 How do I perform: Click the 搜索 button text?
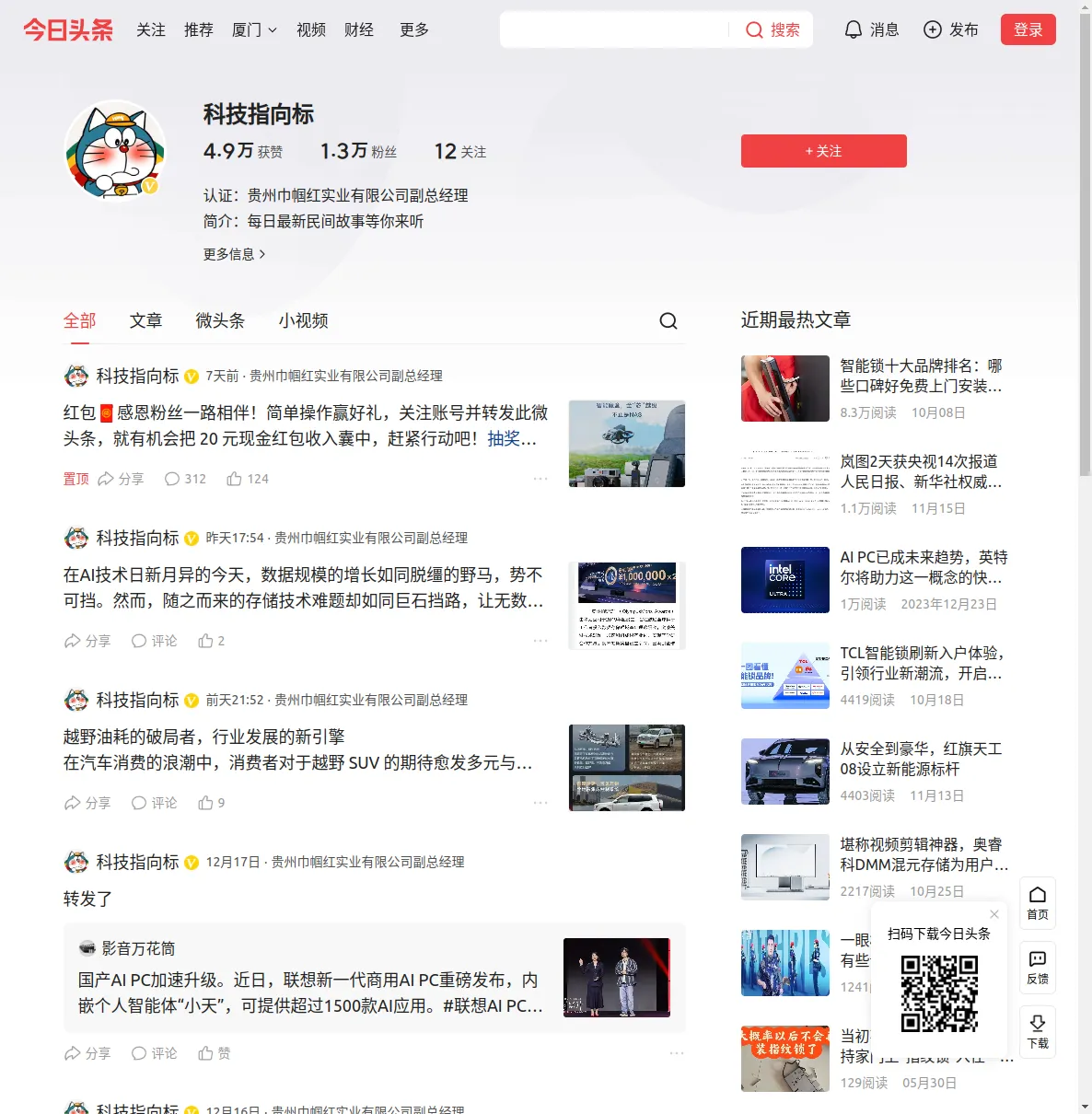pos(785,30)
